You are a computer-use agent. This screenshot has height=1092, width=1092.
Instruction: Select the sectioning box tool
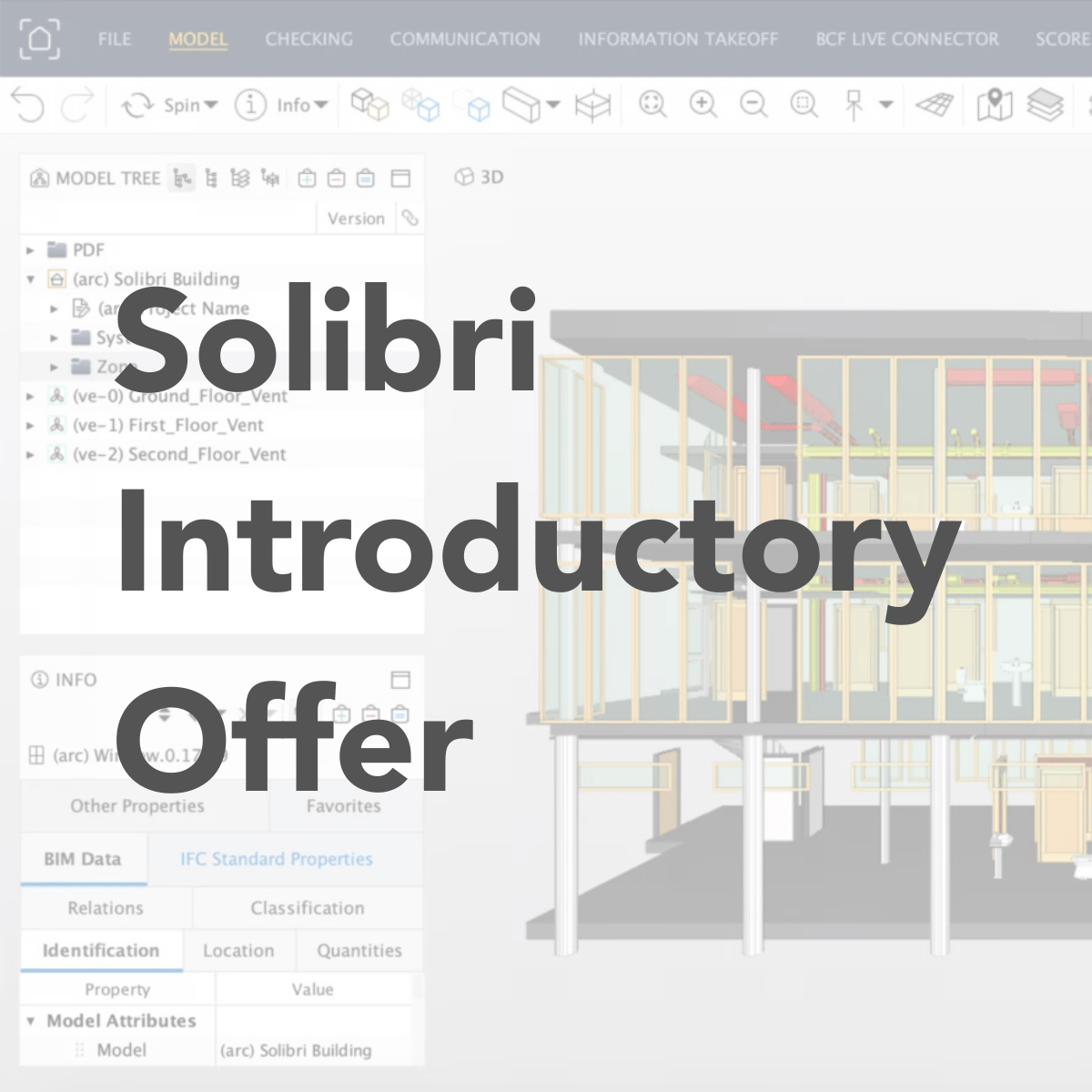point(592,106)
